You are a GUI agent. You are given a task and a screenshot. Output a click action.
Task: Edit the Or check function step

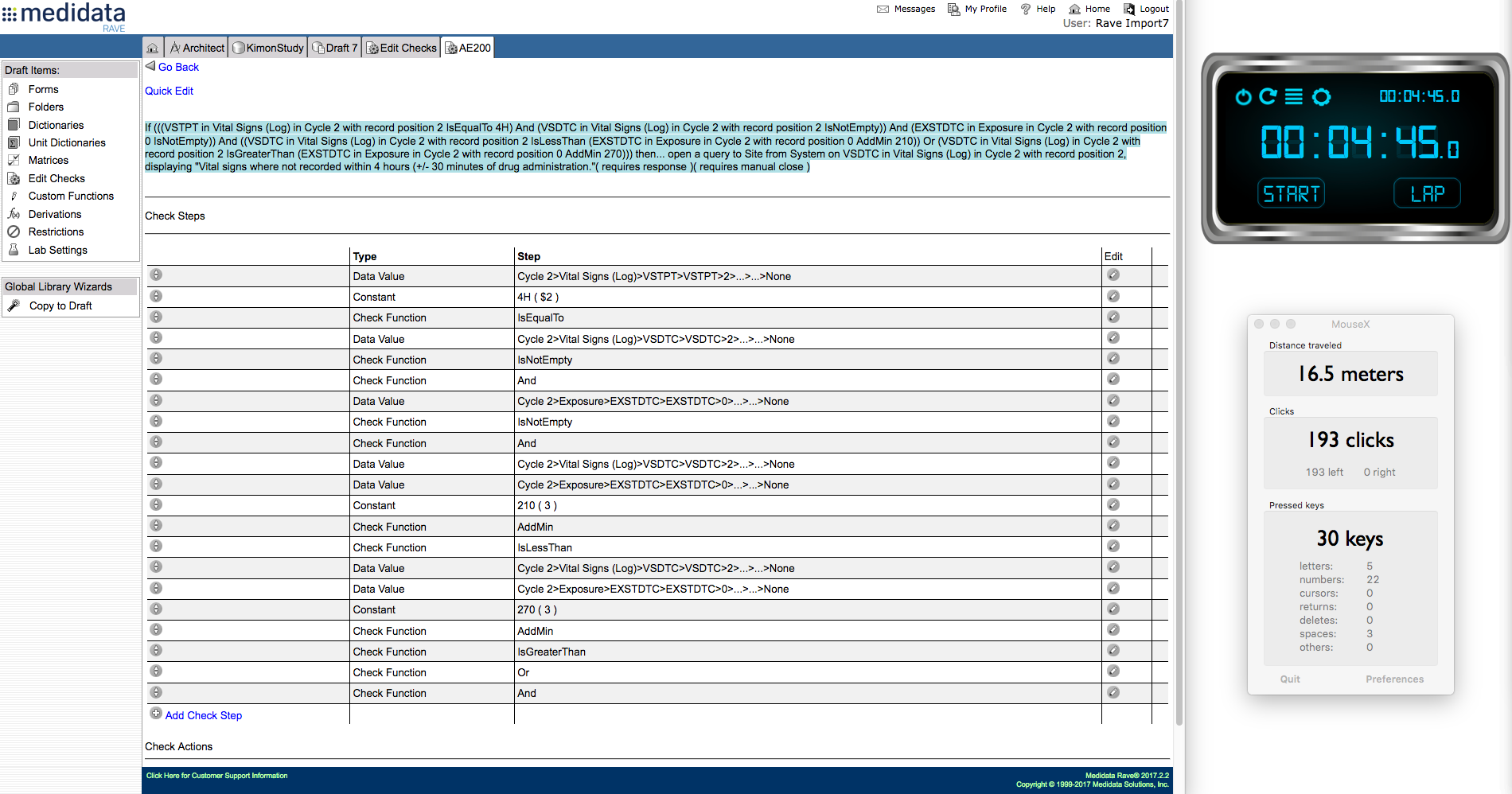click(1113, 671)
